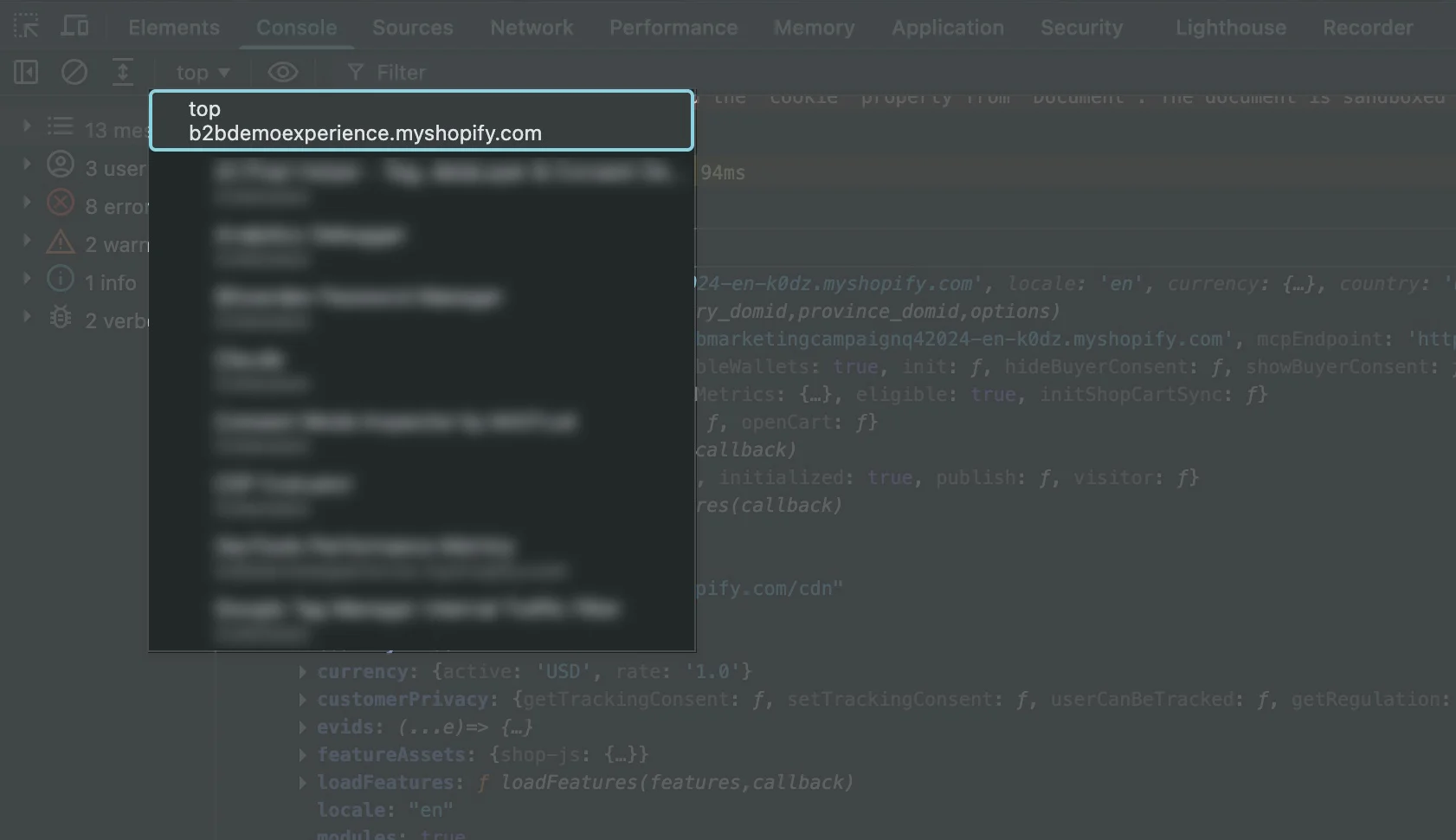Viewport: 1456px width, 840px height.
Task: Expand the currency object property
Action: [x=302, y=672]
